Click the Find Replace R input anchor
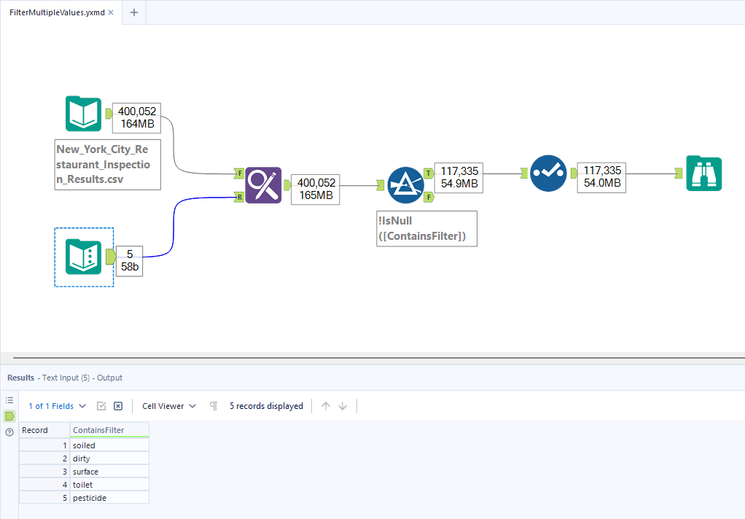 239,197
